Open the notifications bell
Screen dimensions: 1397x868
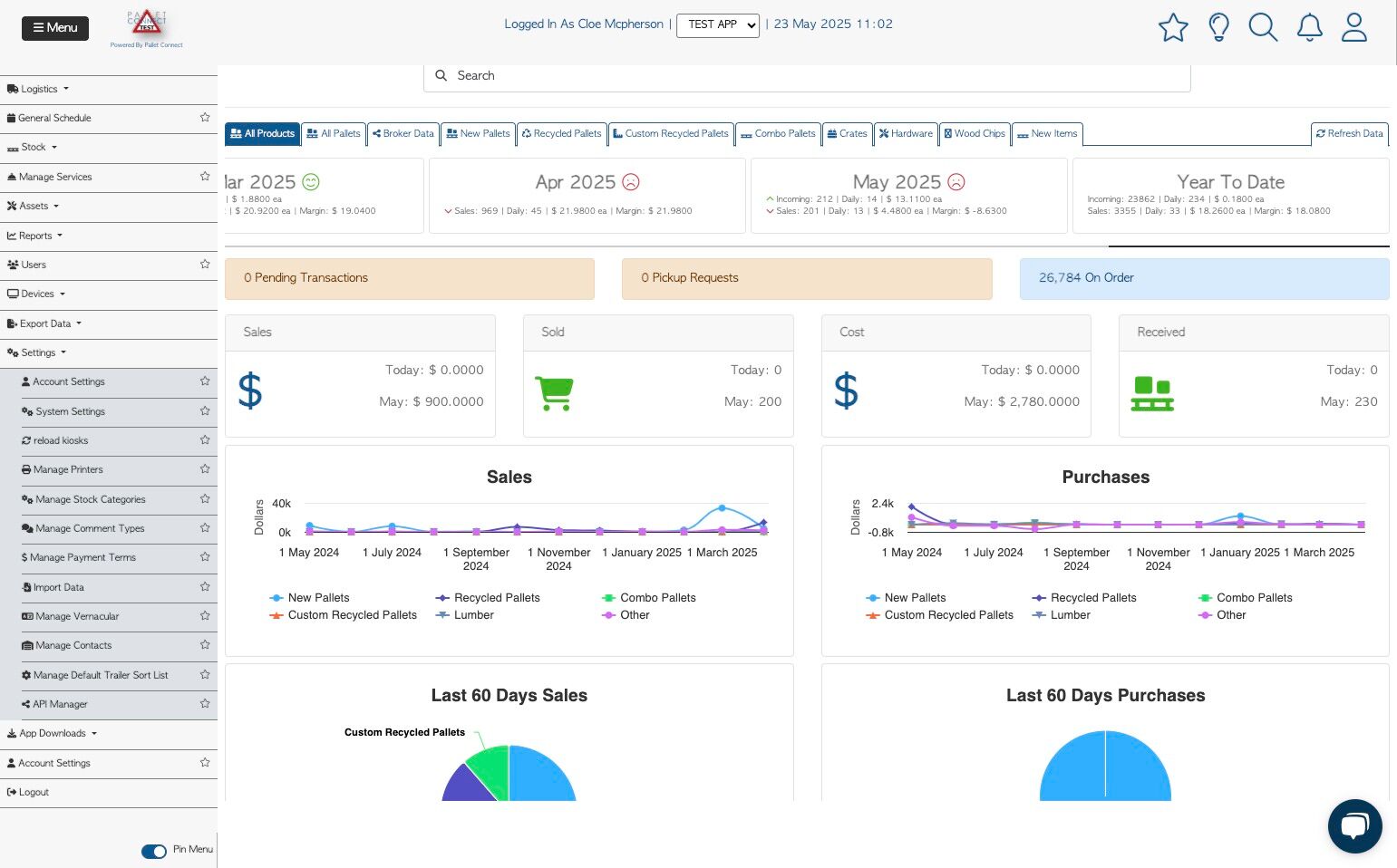[x=1309, y=27]
